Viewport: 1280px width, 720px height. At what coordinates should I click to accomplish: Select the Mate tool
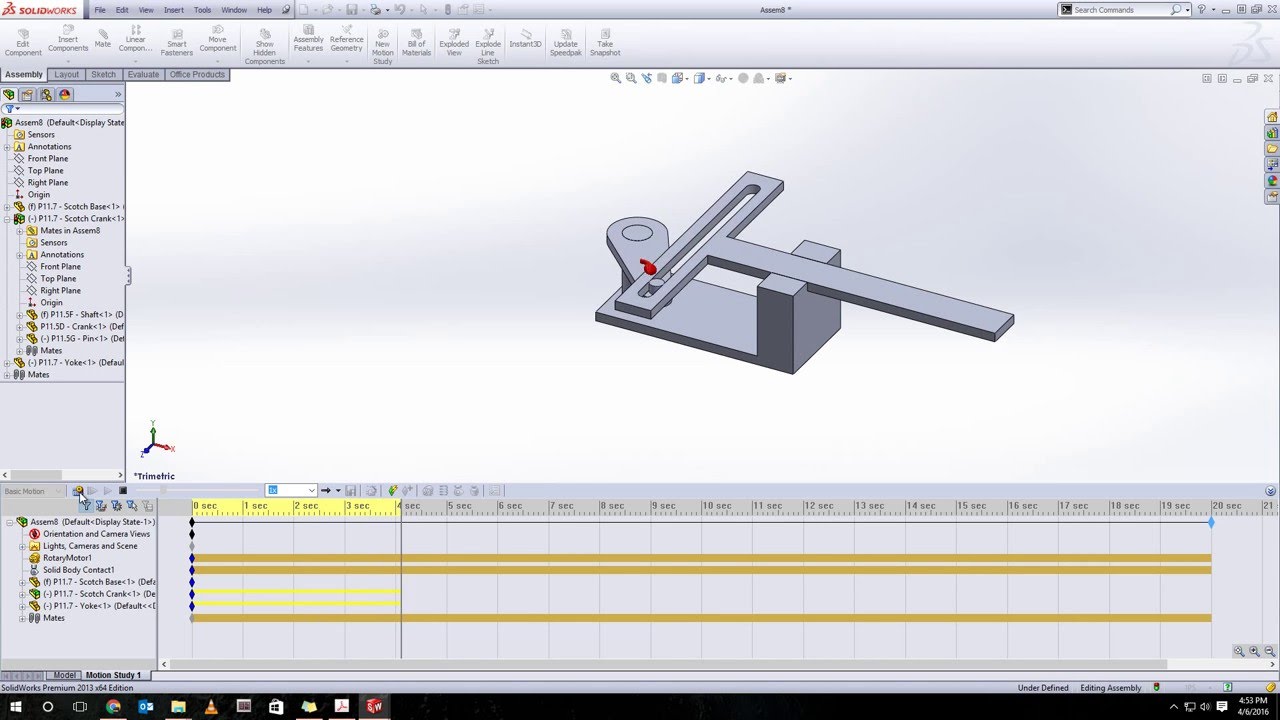tap(103, 37)
